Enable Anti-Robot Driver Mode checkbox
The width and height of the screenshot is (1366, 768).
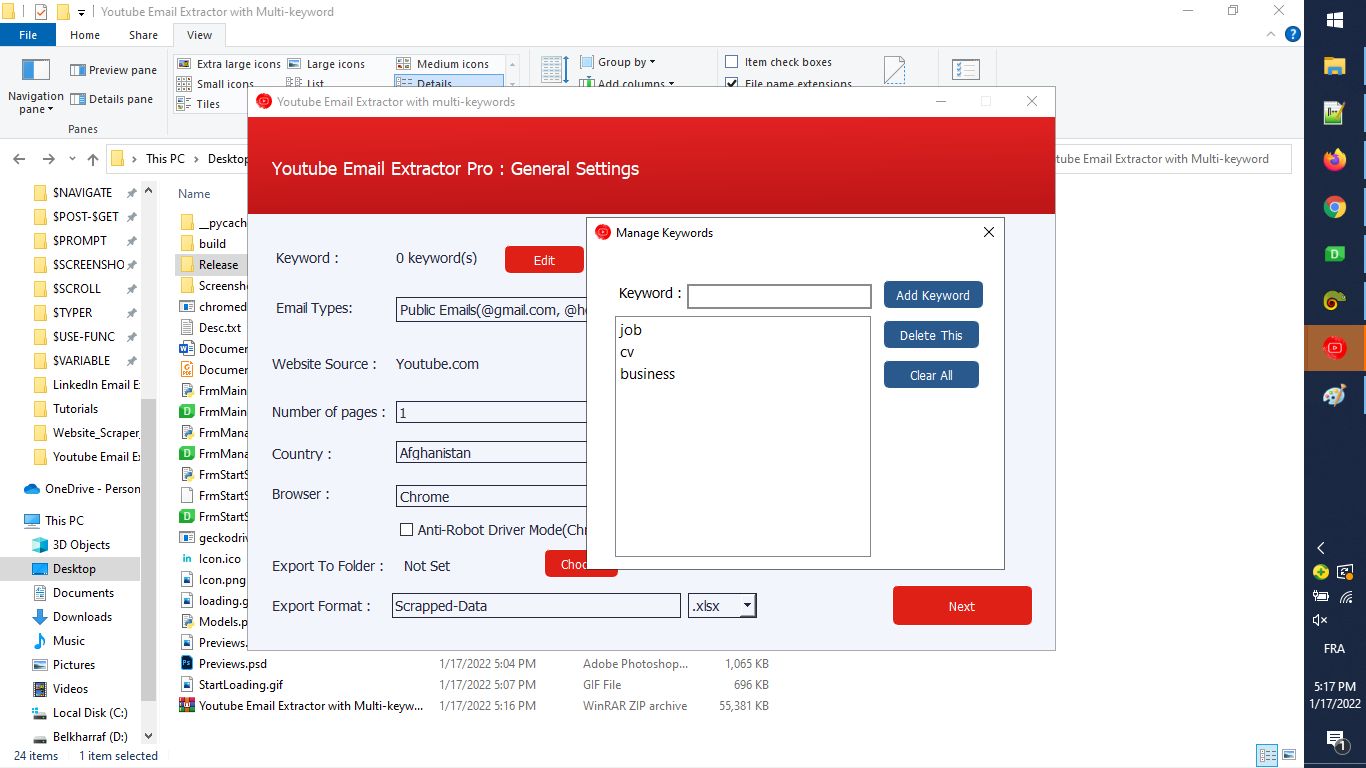click(x=406, y=530)
